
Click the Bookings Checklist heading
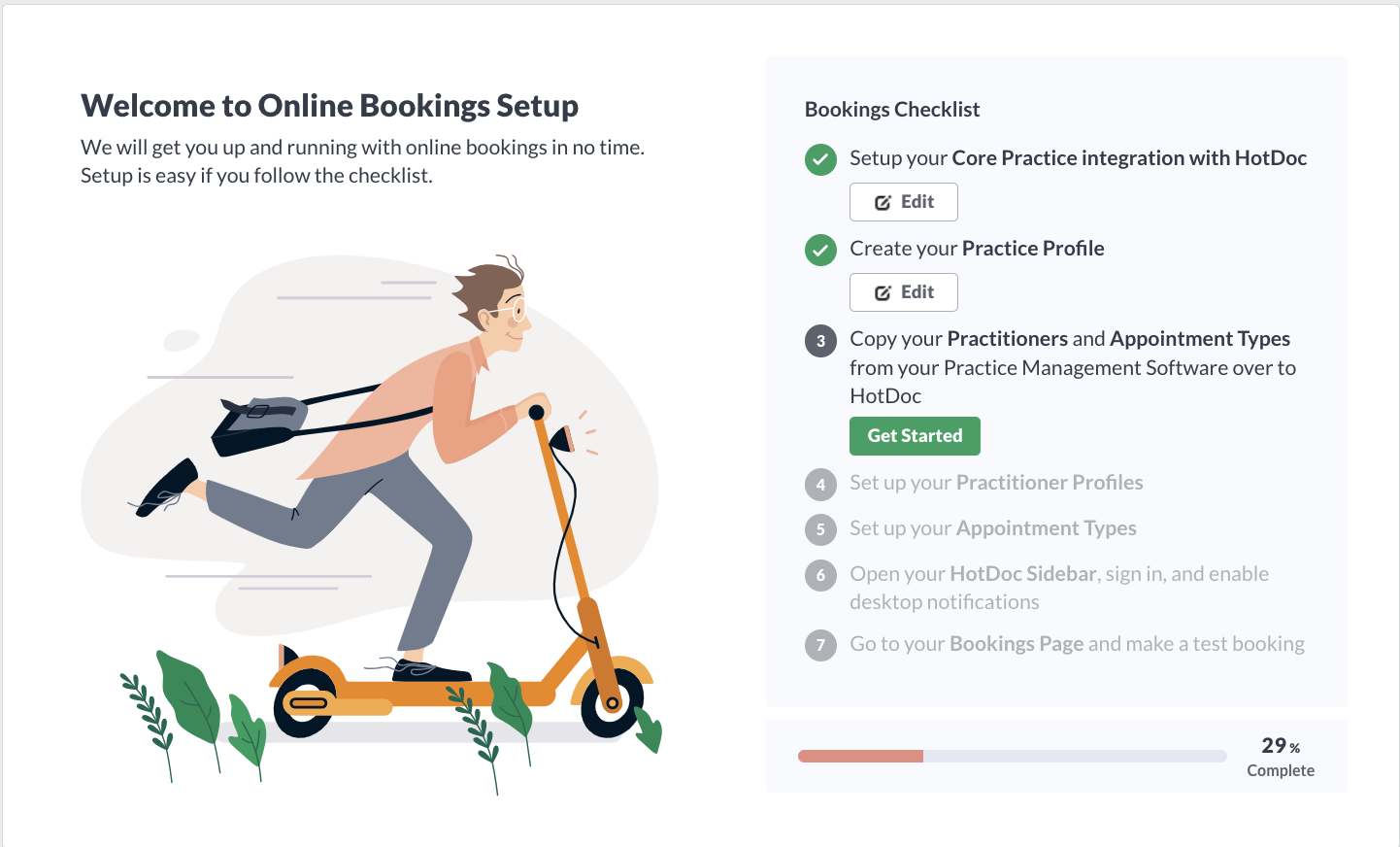[x=892, y=110]
